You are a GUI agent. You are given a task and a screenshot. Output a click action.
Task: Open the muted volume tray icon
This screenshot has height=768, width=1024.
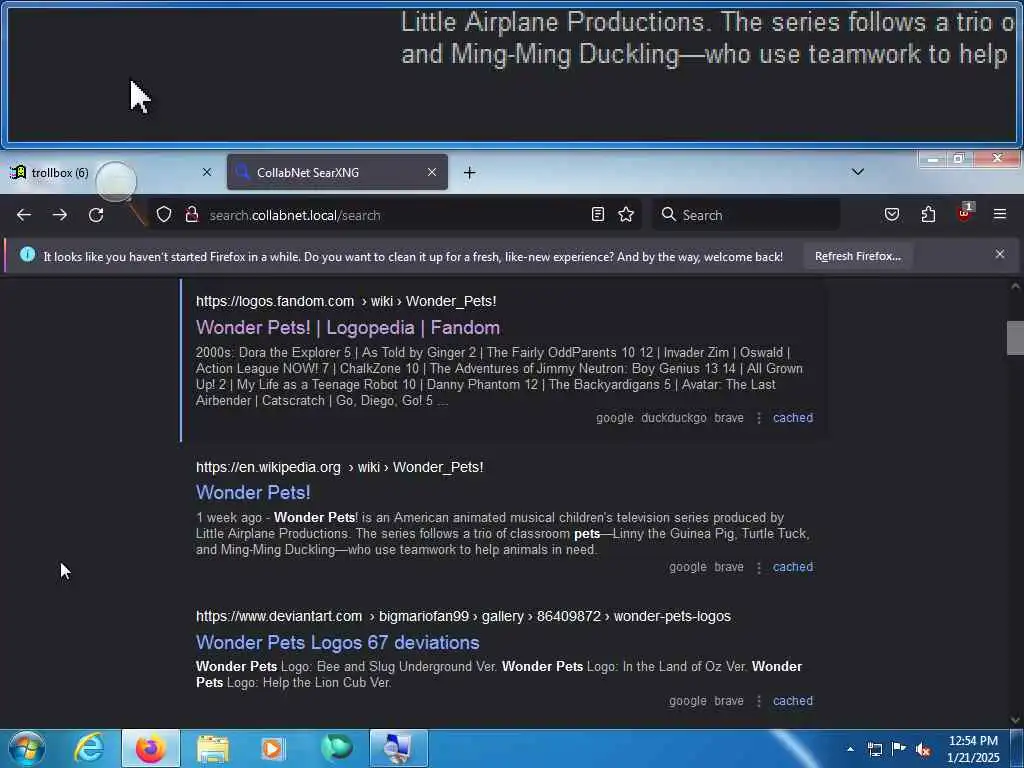point(923,750)
